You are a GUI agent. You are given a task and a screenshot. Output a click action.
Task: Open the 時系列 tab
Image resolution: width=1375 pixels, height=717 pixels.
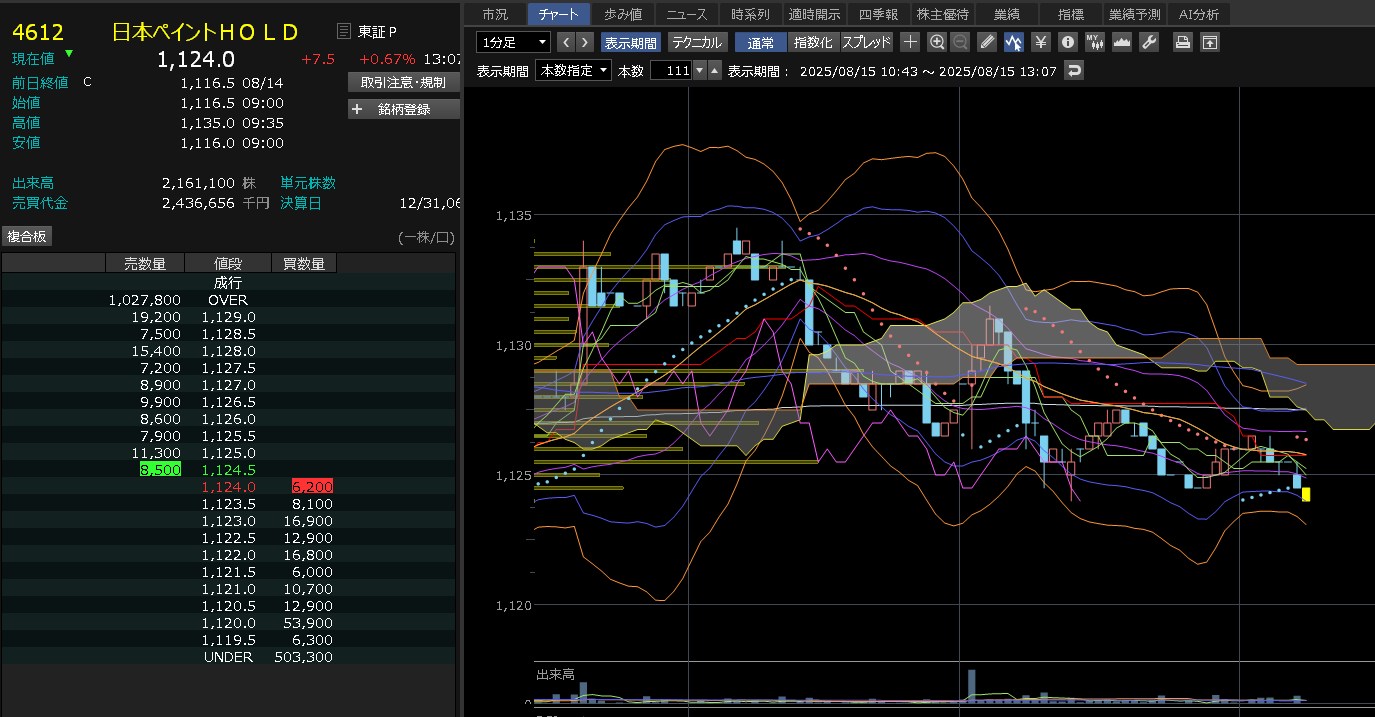coord(750,14)
